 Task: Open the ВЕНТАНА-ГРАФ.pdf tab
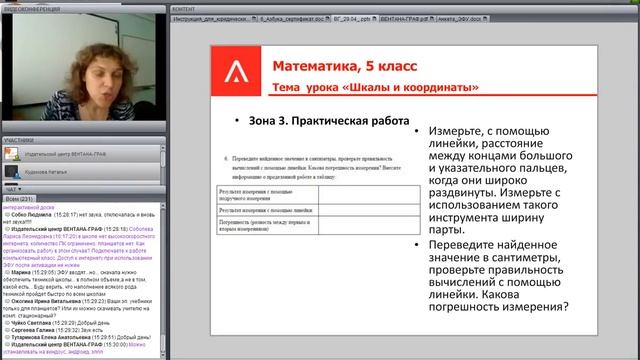(407, 19)
